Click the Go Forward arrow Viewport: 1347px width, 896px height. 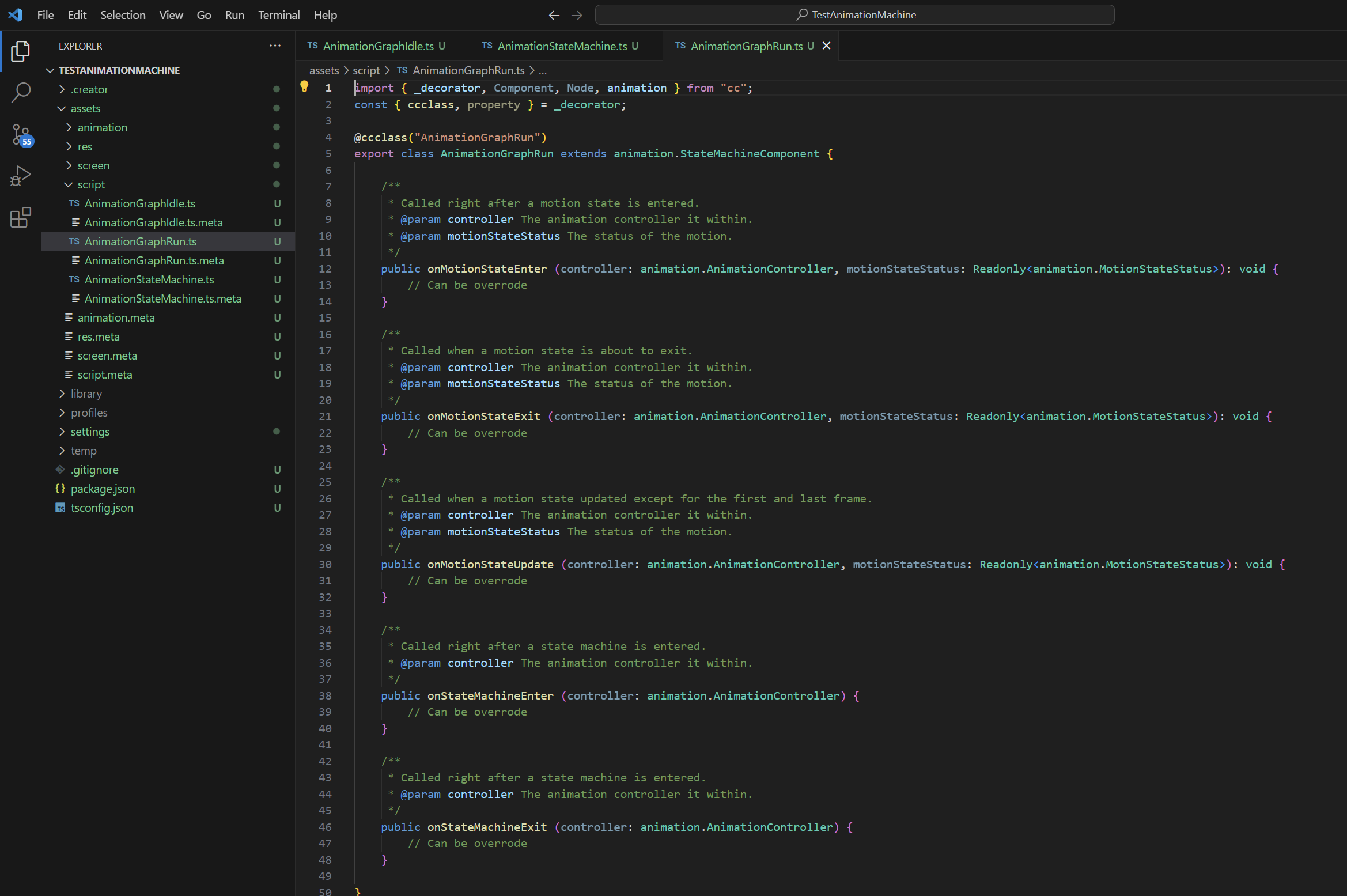click(577, 15)
